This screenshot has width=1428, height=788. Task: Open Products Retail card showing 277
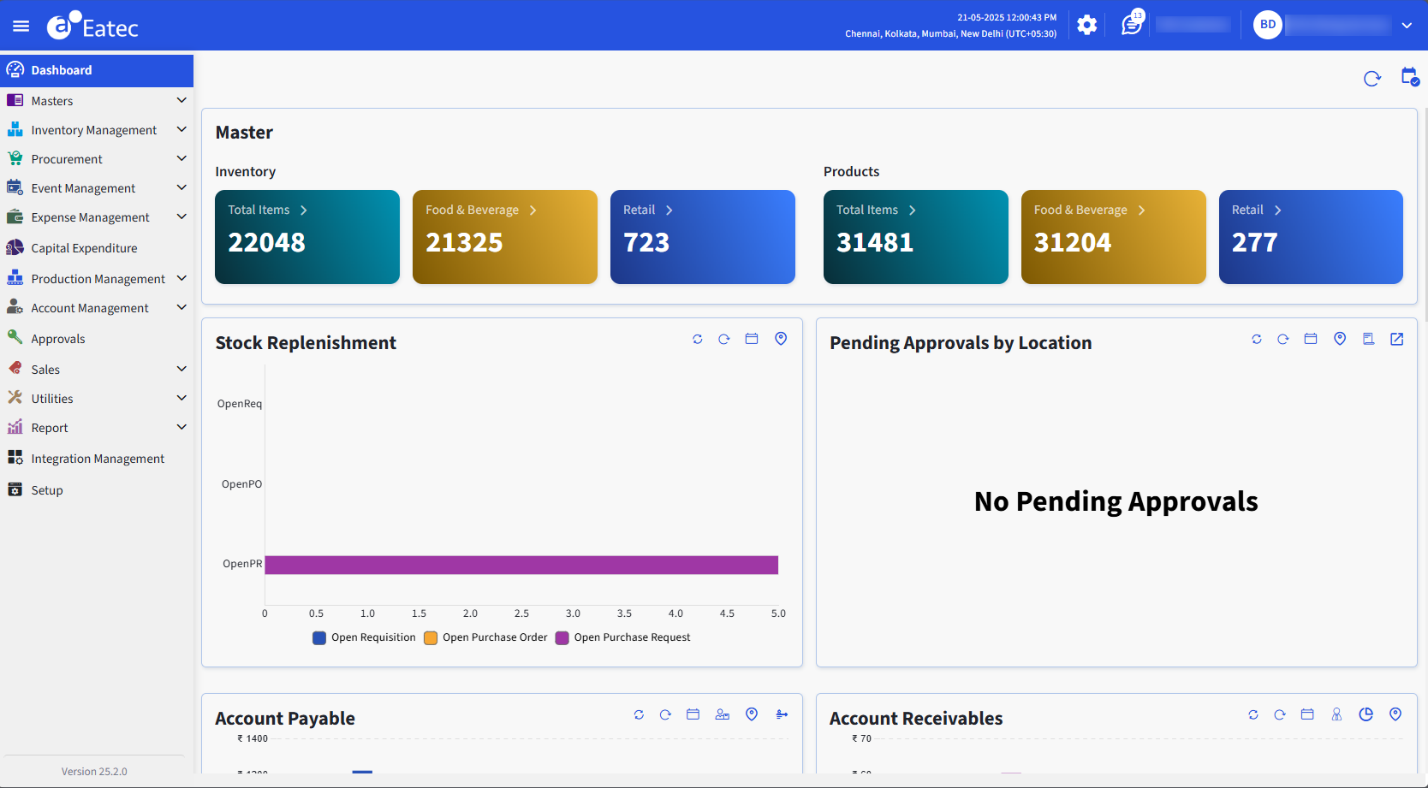pyautogui.click(x=1310, y=237)
